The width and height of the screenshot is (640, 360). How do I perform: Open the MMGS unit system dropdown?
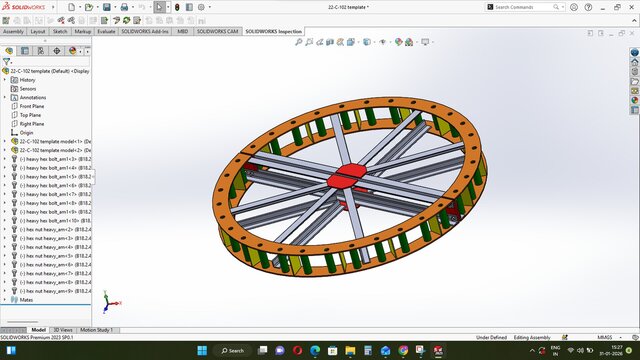(x=621, y=338)
